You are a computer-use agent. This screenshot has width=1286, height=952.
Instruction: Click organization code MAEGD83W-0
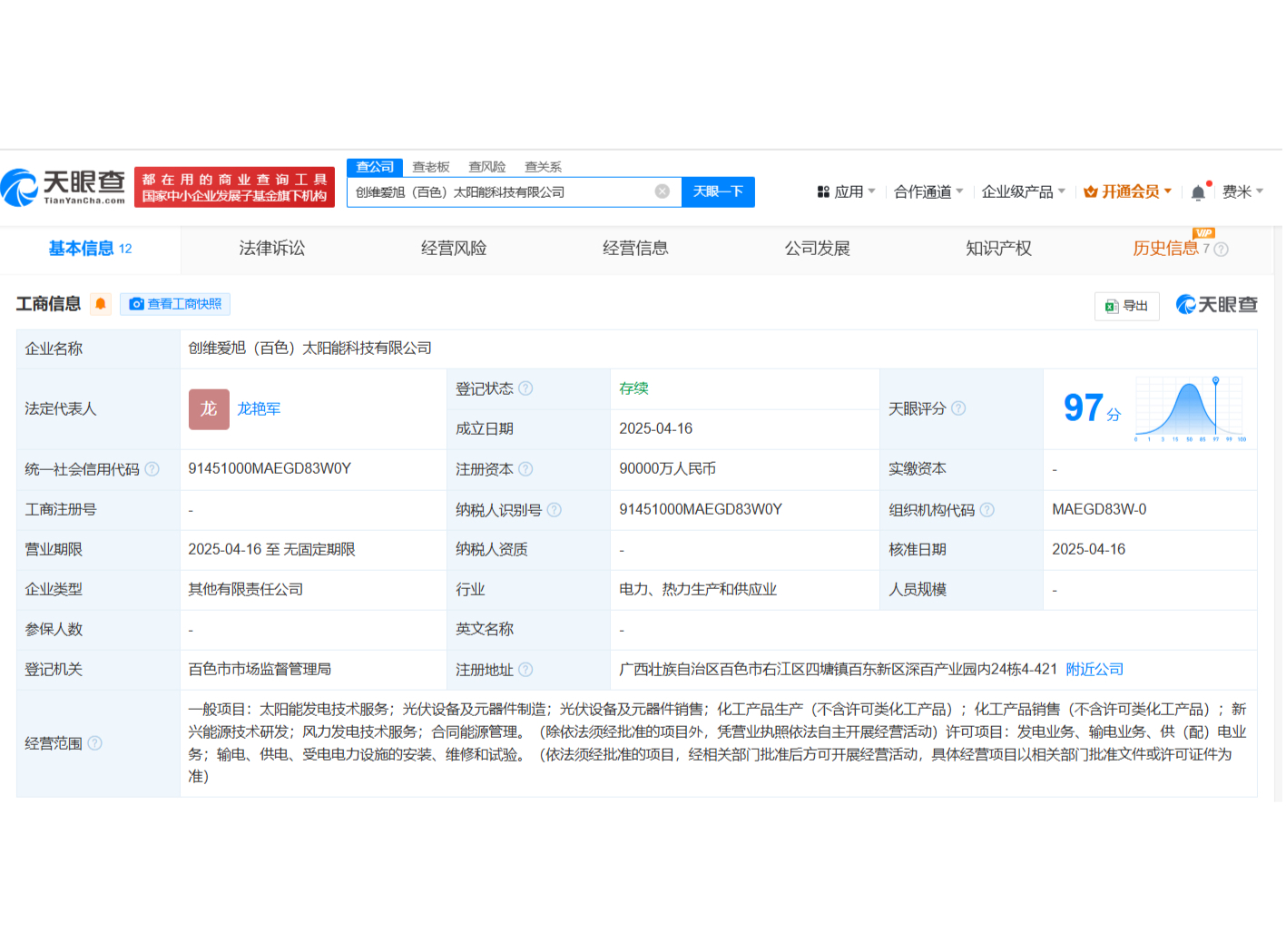point(1099,510)
